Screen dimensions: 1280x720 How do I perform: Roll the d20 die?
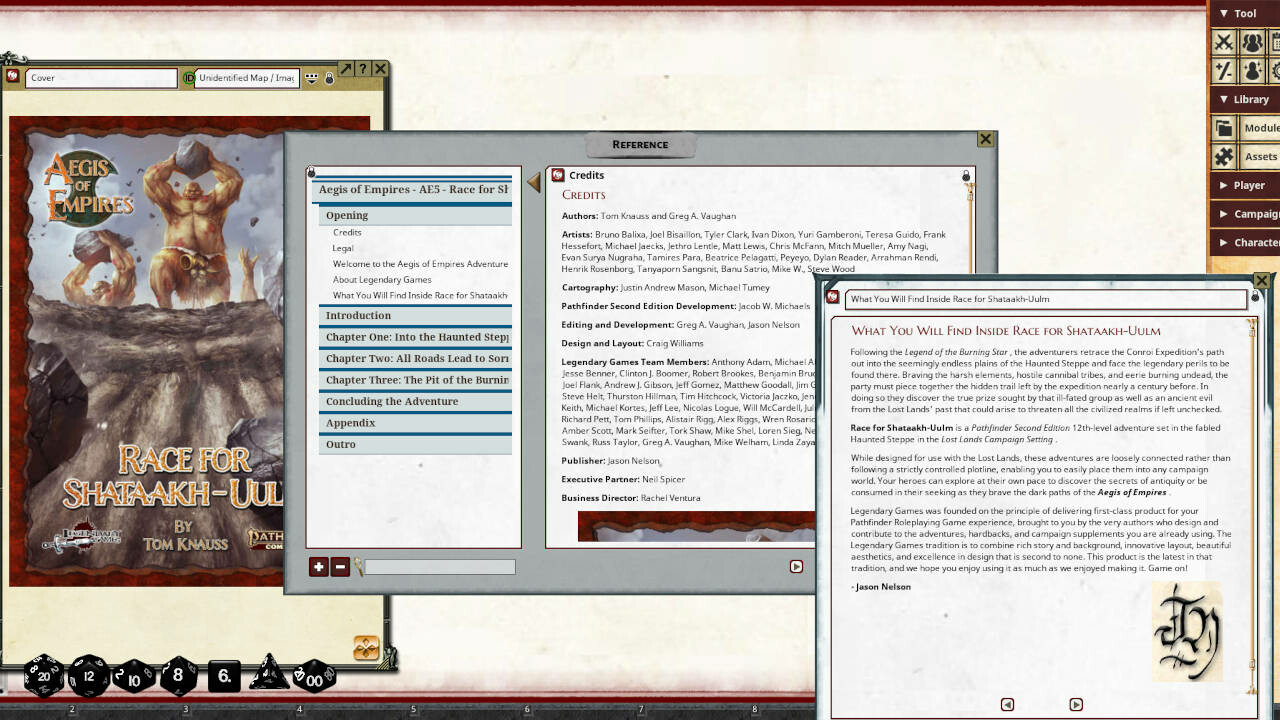tap(44, 677)
